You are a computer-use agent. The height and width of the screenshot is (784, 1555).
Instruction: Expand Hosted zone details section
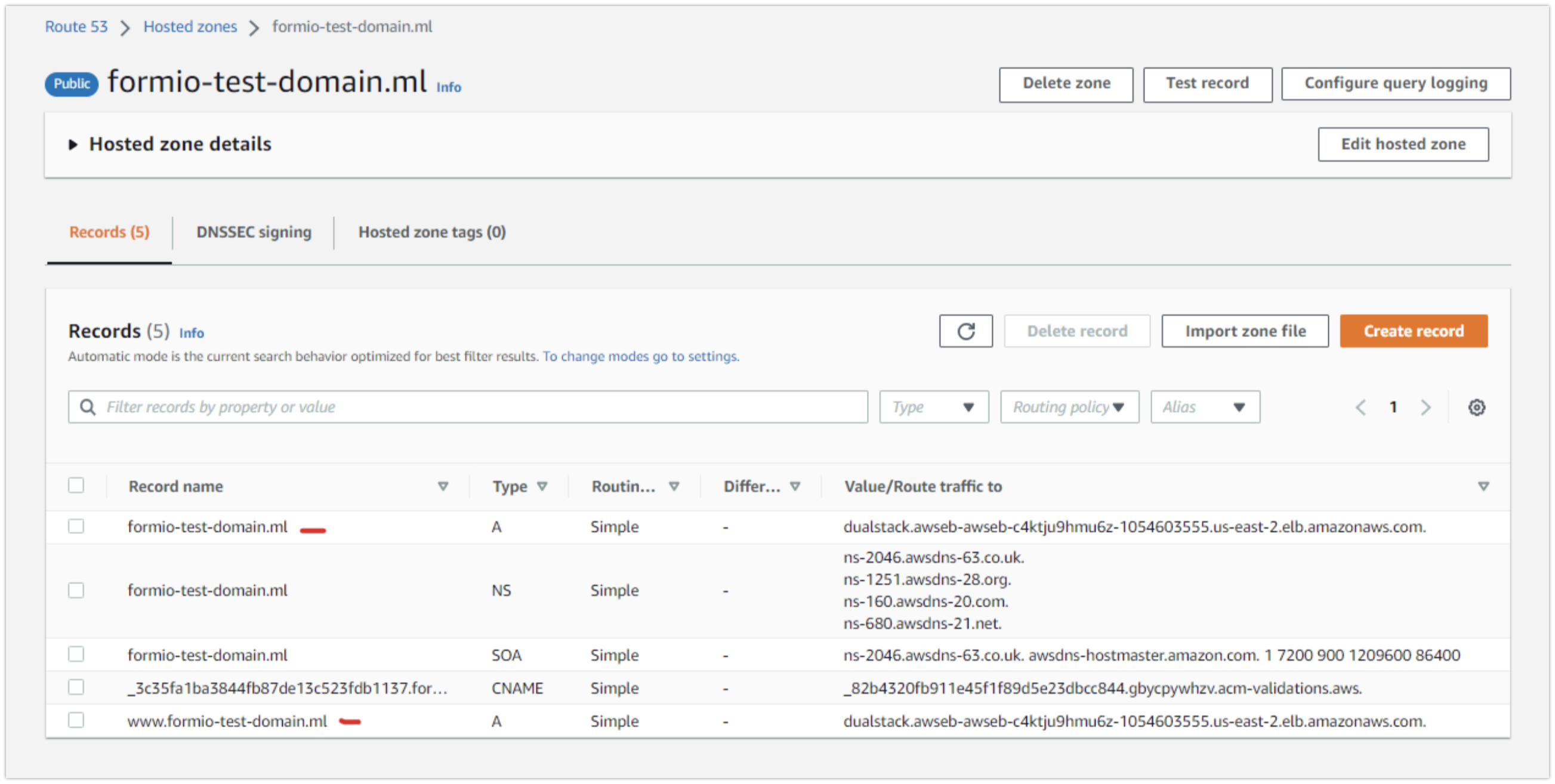tap(73, 145)
